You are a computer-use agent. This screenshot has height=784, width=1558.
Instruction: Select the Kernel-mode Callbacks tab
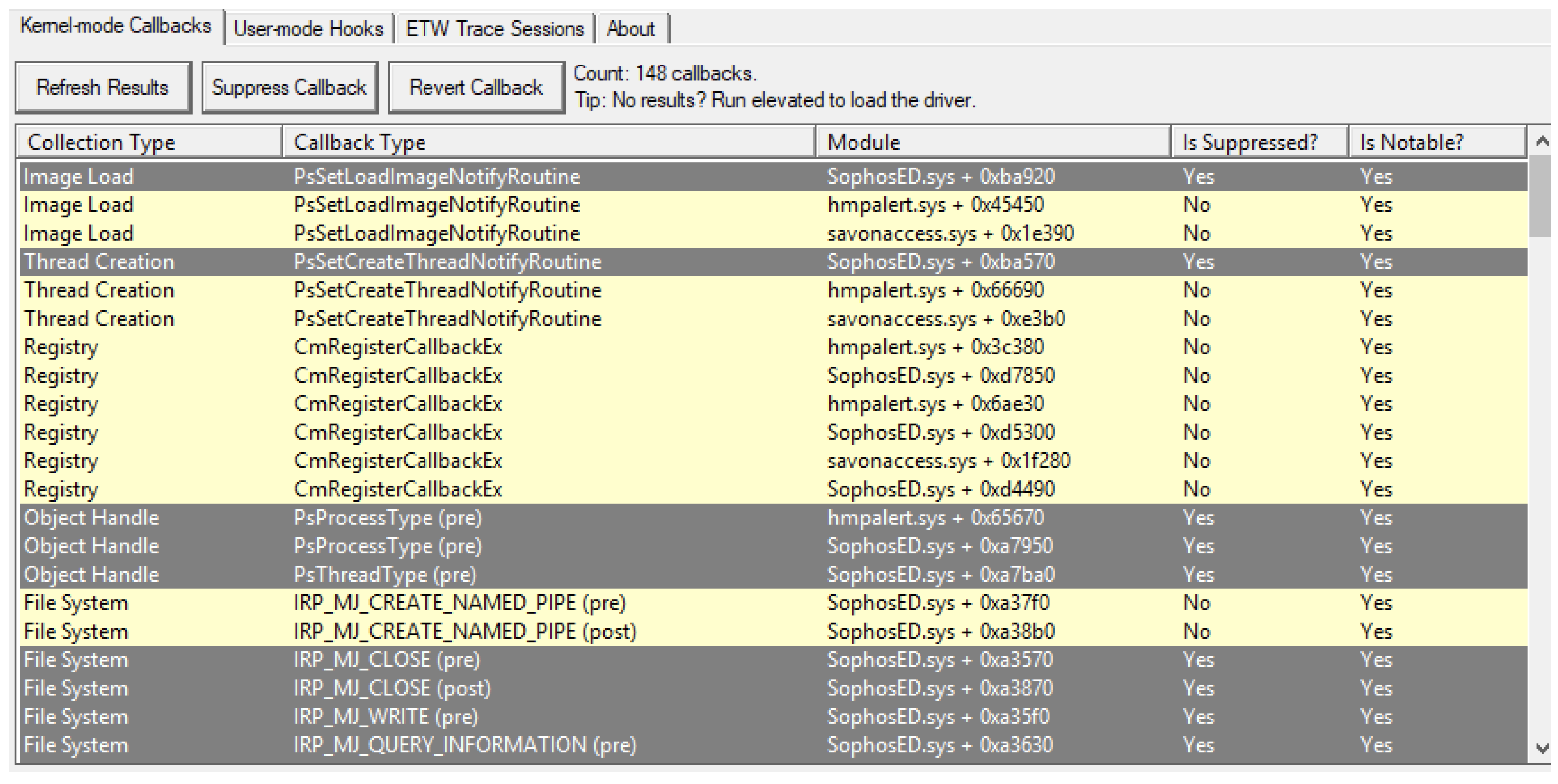(115, 26)
